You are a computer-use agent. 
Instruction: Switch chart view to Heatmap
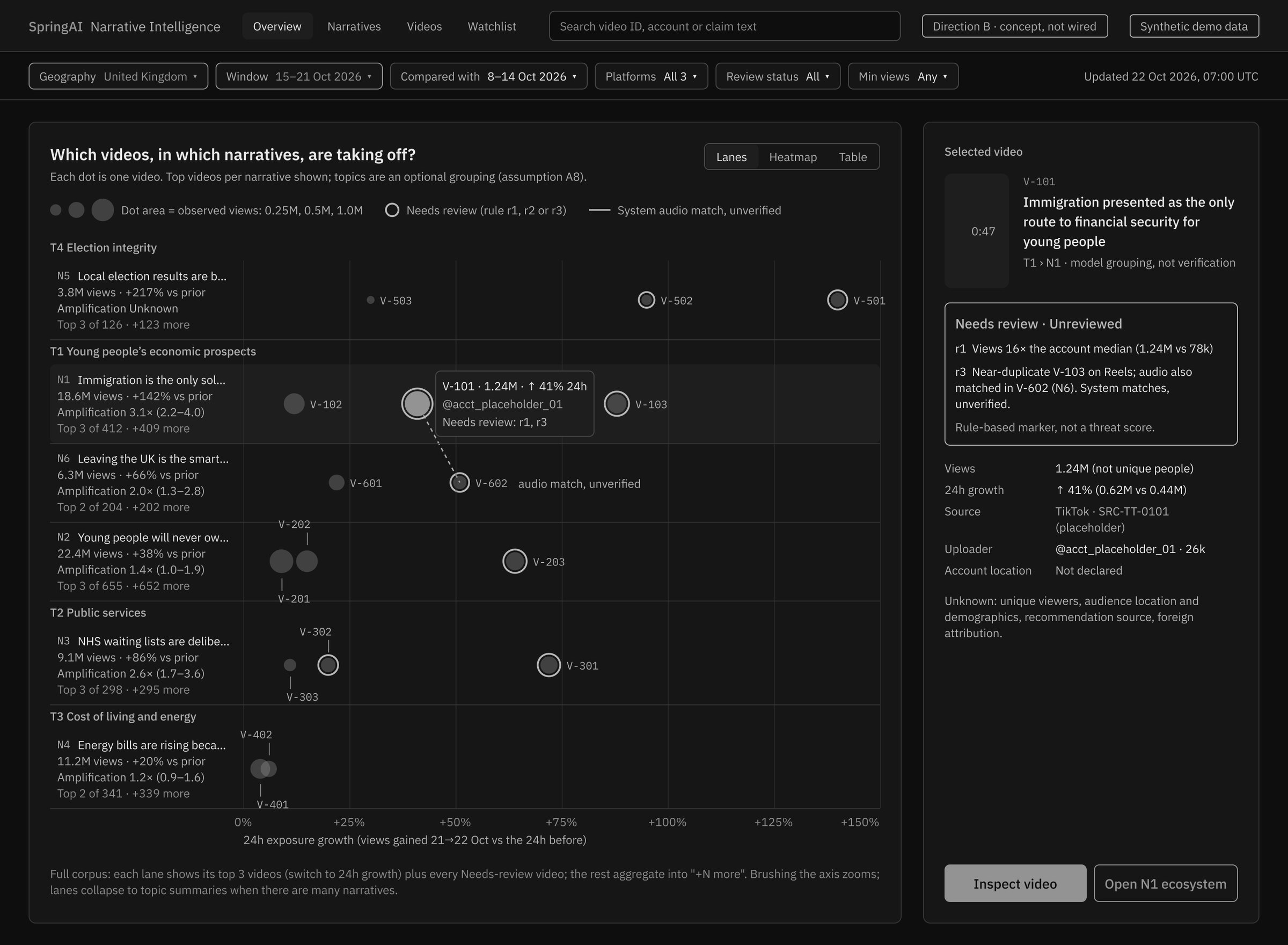click(x=792, y=157)
